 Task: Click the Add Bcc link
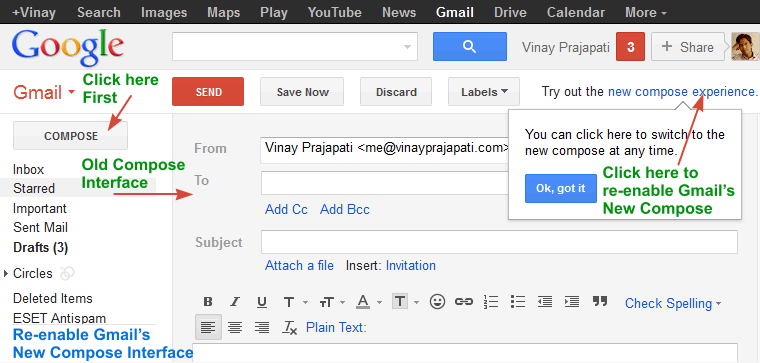point(345,209)
